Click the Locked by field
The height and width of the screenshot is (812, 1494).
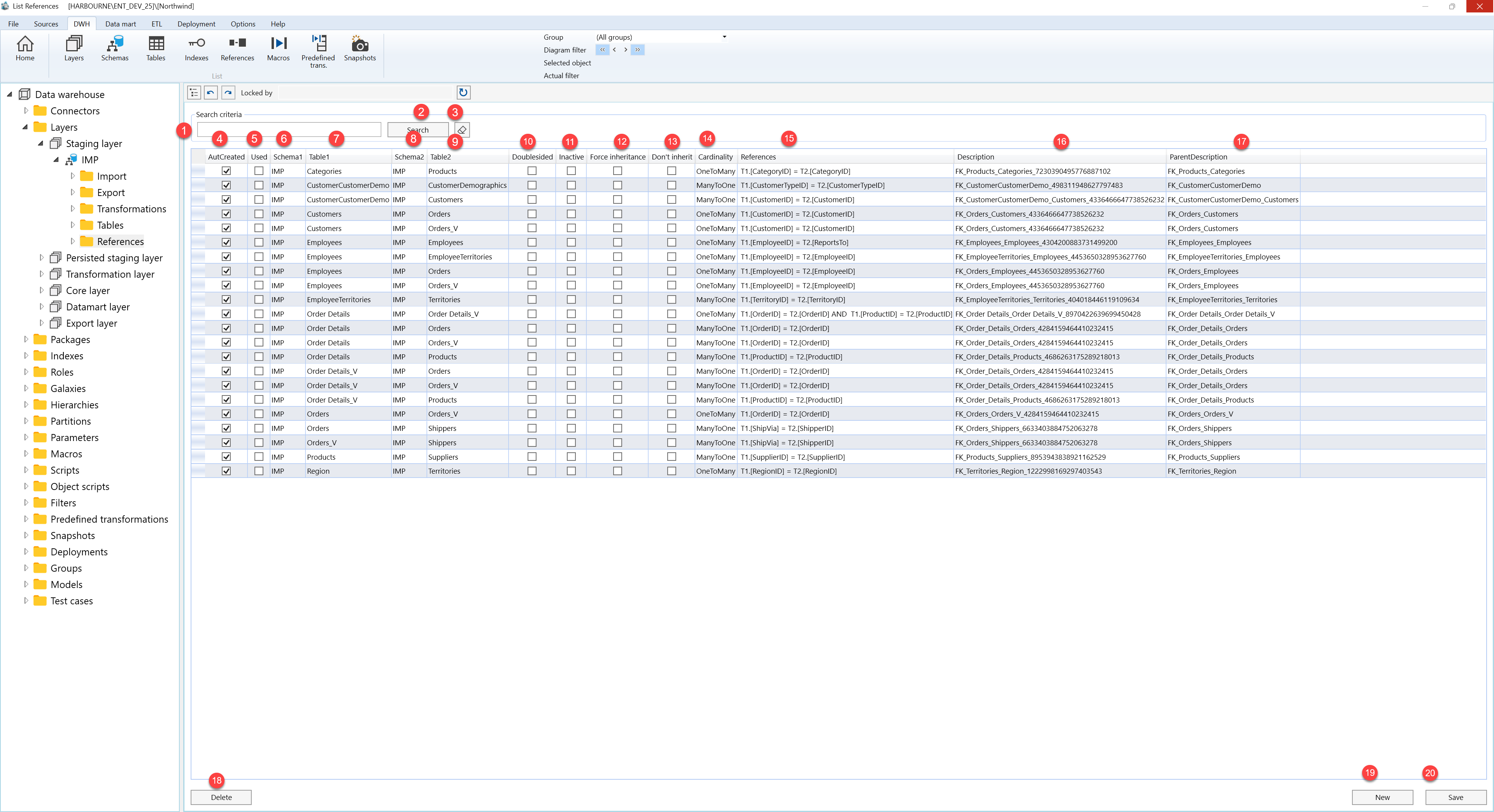point(365,93)
